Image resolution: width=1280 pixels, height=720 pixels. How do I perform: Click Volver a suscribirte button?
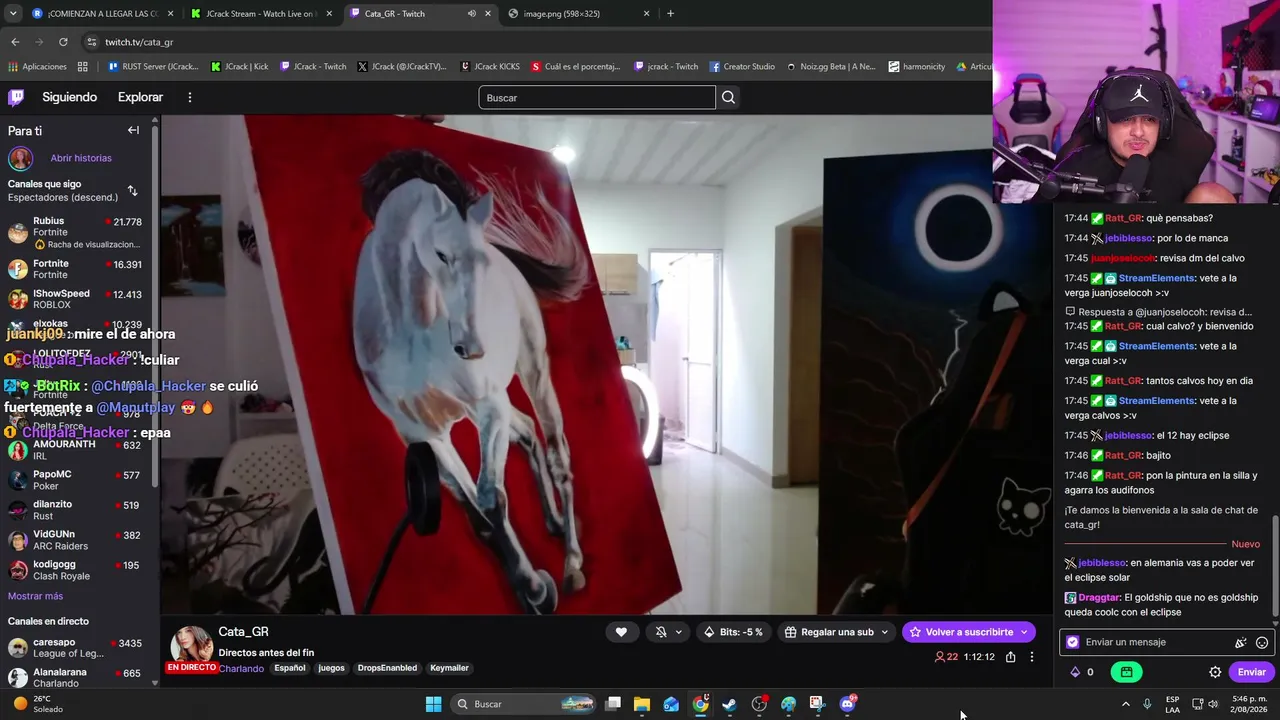tap(969, 632)
